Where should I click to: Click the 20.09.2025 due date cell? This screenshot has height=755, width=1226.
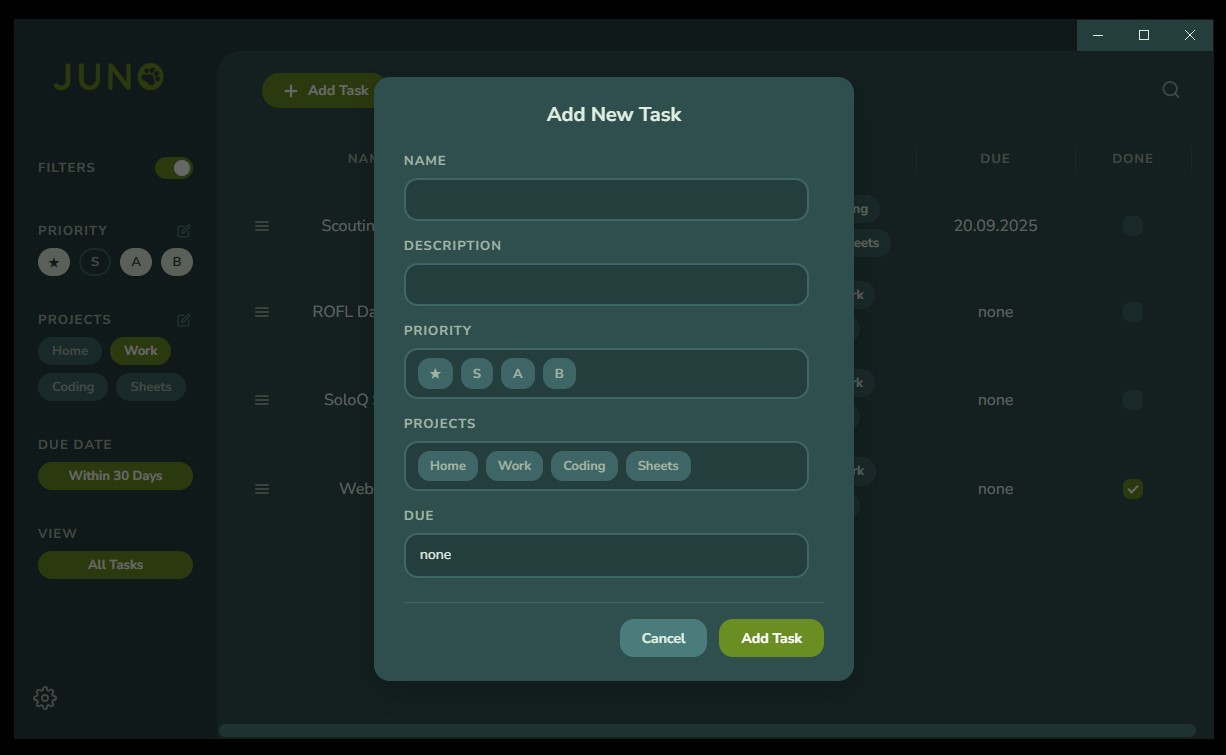coord(995,226)
